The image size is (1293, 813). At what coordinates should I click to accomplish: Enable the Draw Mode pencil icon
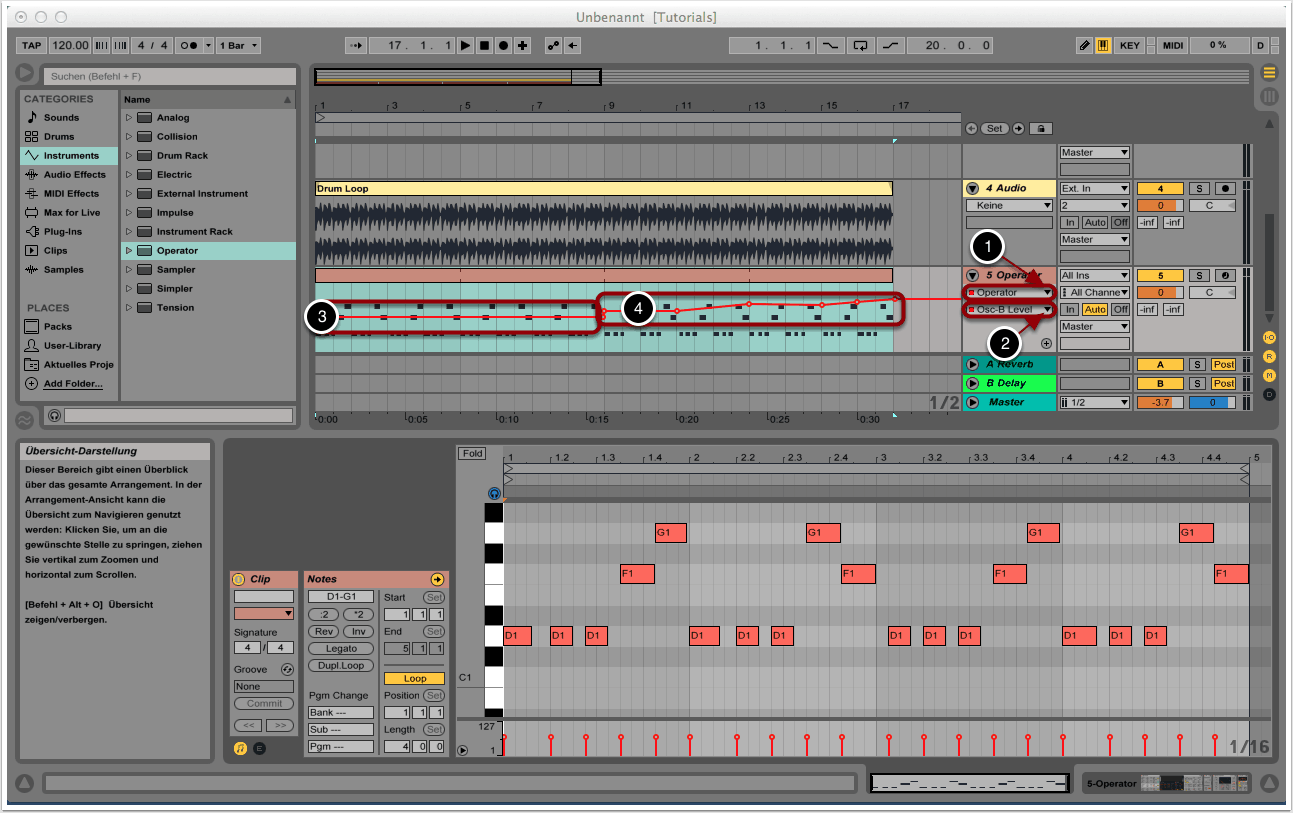click(x=1084, y=46)
